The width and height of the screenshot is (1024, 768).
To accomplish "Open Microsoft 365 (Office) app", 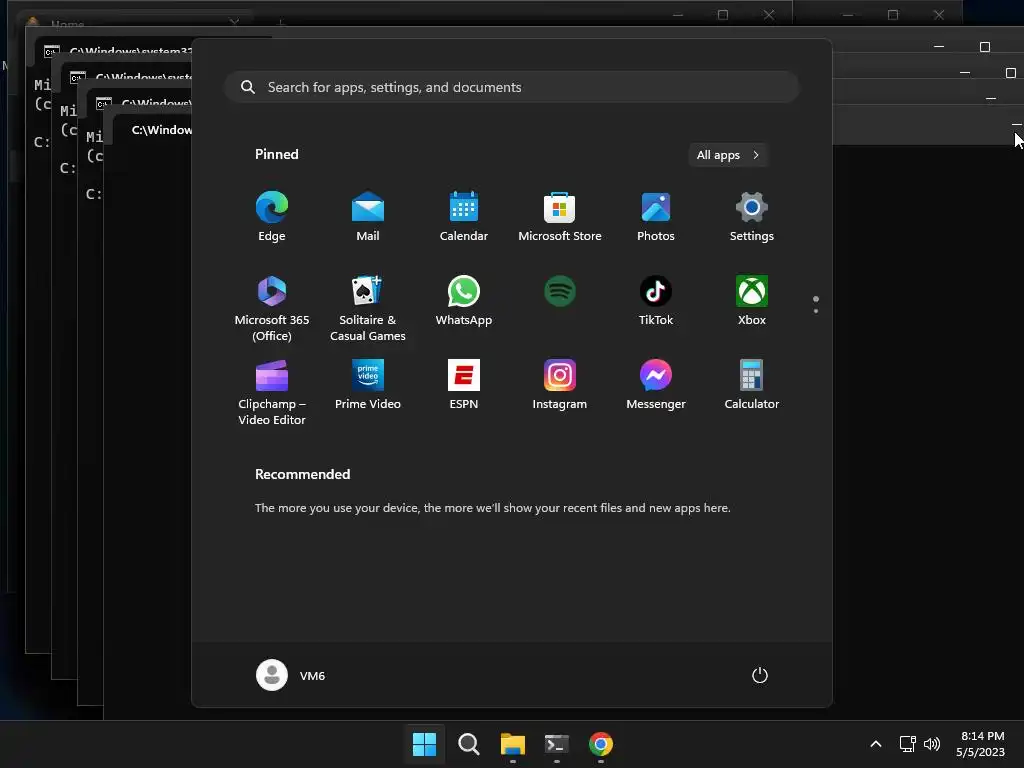I will click(272, 308).
